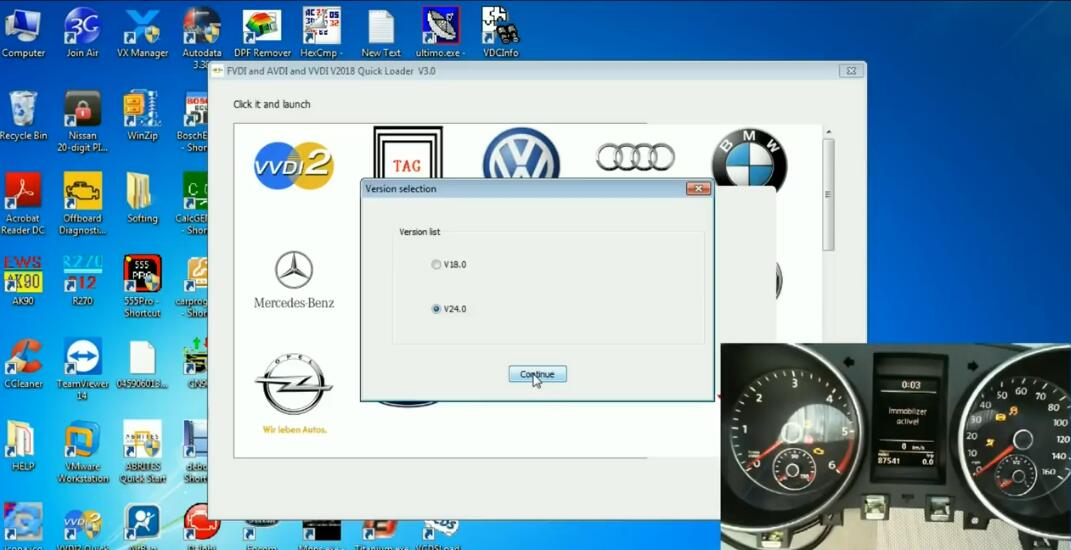This screenshot has height=550, width=1071.
Task: Open DPF Remover desktop shortcut
Action: pyautogui.click(x=262, y=32)
